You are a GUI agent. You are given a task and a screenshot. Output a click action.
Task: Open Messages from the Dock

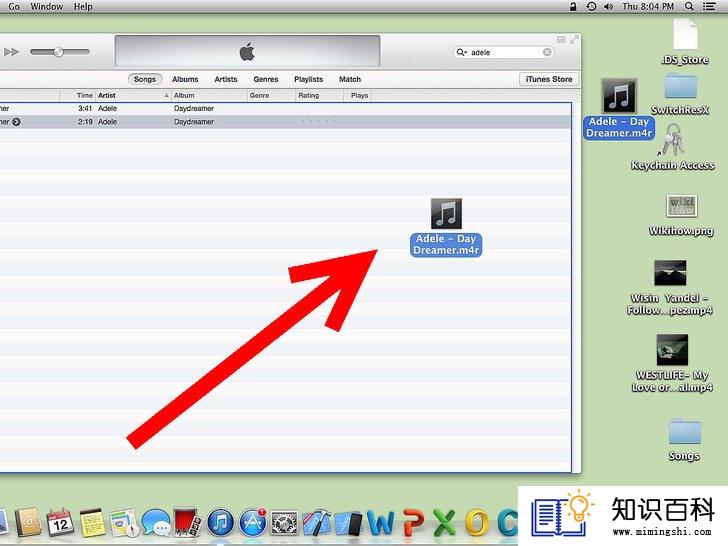(156, 523)
